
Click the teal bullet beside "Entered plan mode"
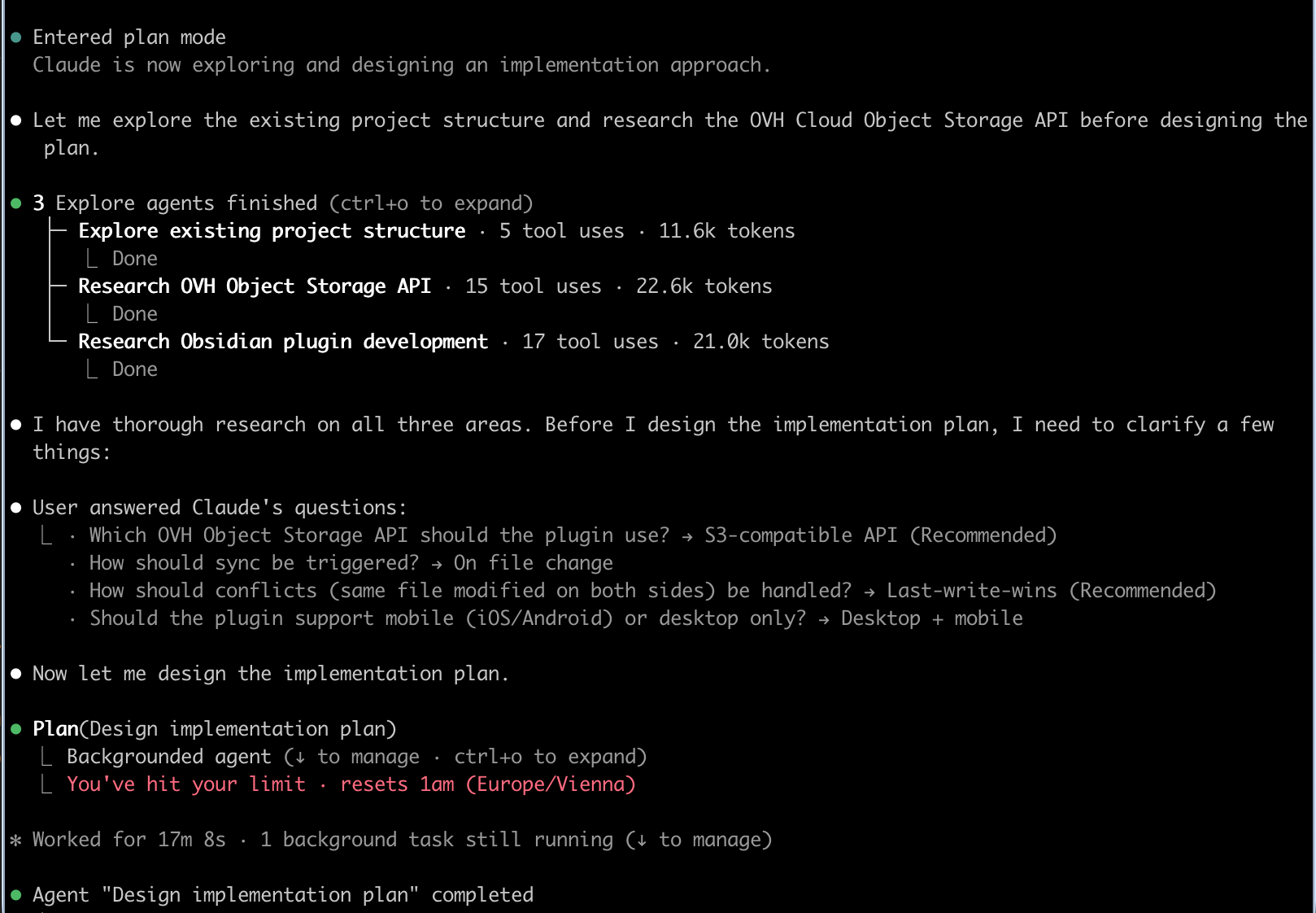[x=15, y=37]
